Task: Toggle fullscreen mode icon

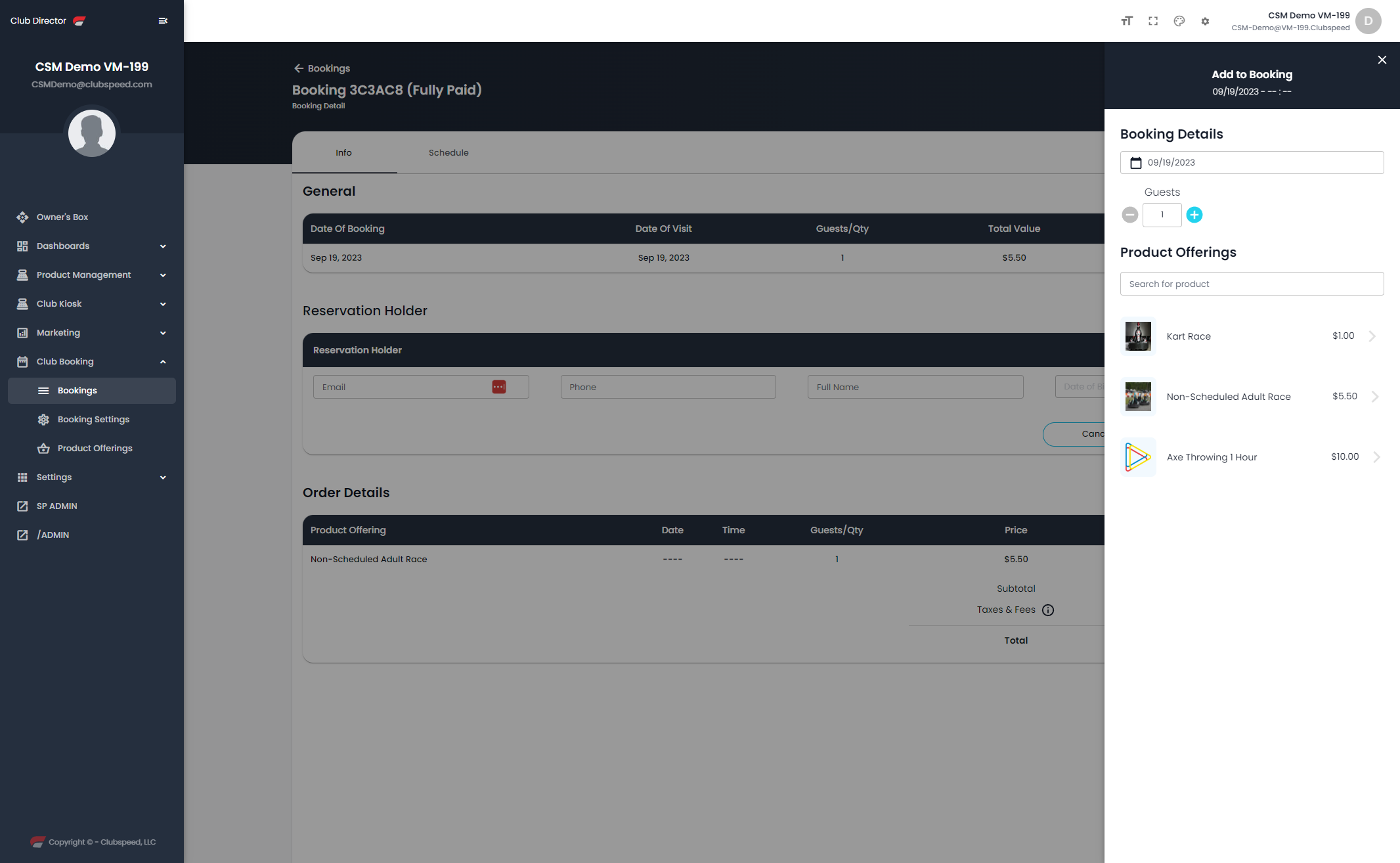Action: (1153, 21)
